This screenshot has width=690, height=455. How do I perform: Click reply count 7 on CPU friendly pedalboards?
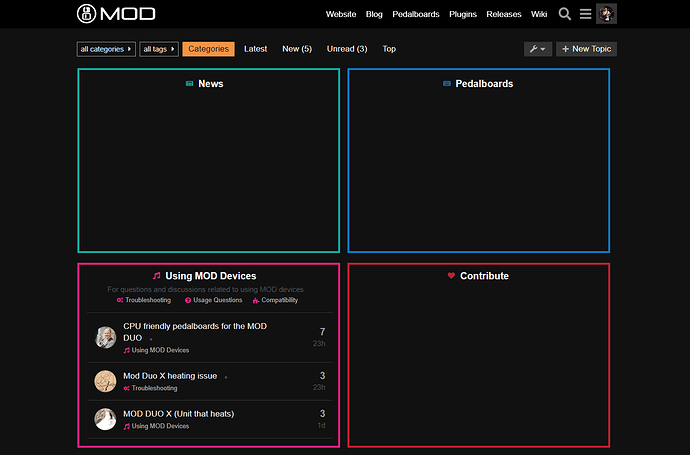pos(322,332)
